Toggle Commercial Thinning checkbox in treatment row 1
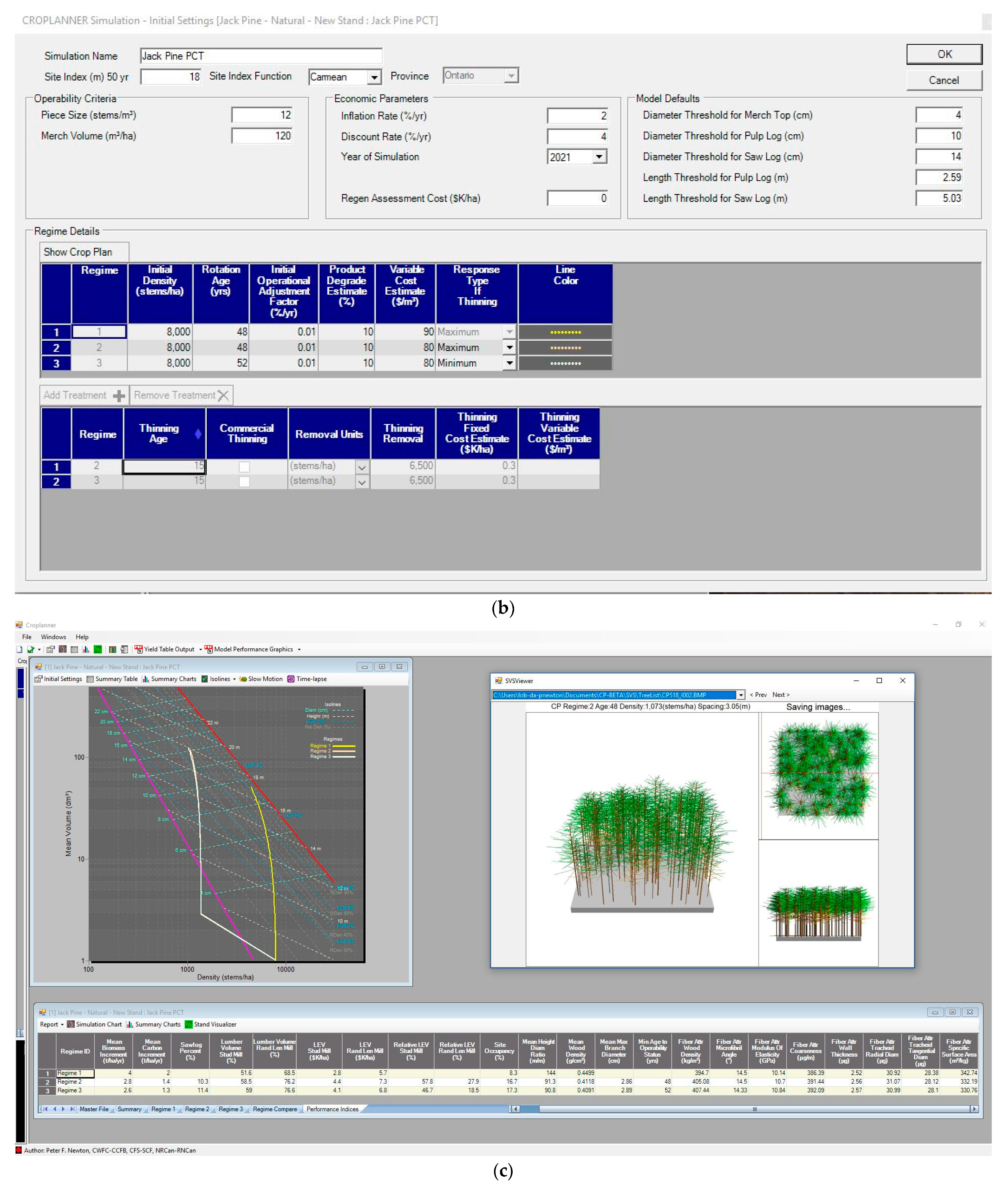This screenshot has height=1186, width=1008. (x=244, y=466)
